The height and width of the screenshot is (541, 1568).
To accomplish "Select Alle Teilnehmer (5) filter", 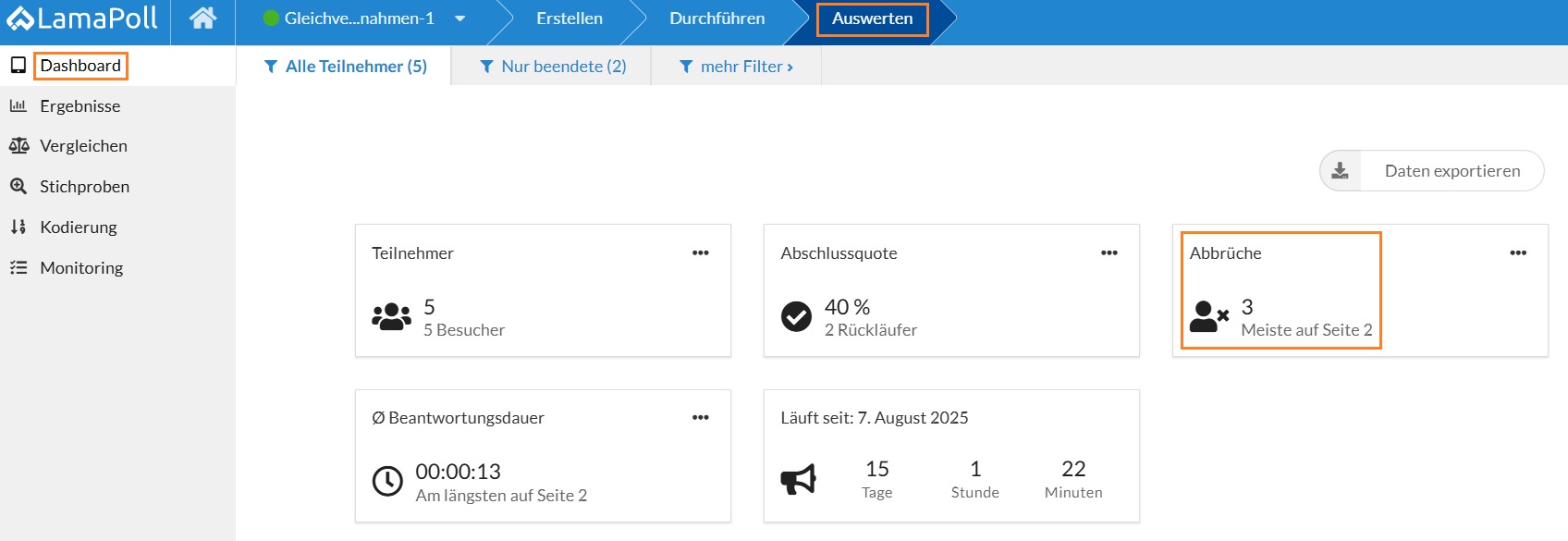I will pos(345,67).
